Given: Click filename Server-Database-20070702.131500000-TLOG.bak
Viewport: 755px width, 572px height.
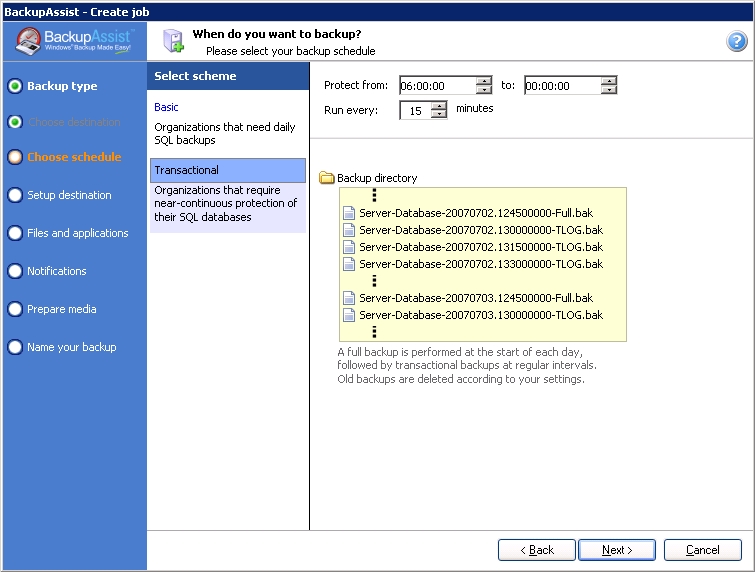Looking at the screenshot, I should (481, 247).
